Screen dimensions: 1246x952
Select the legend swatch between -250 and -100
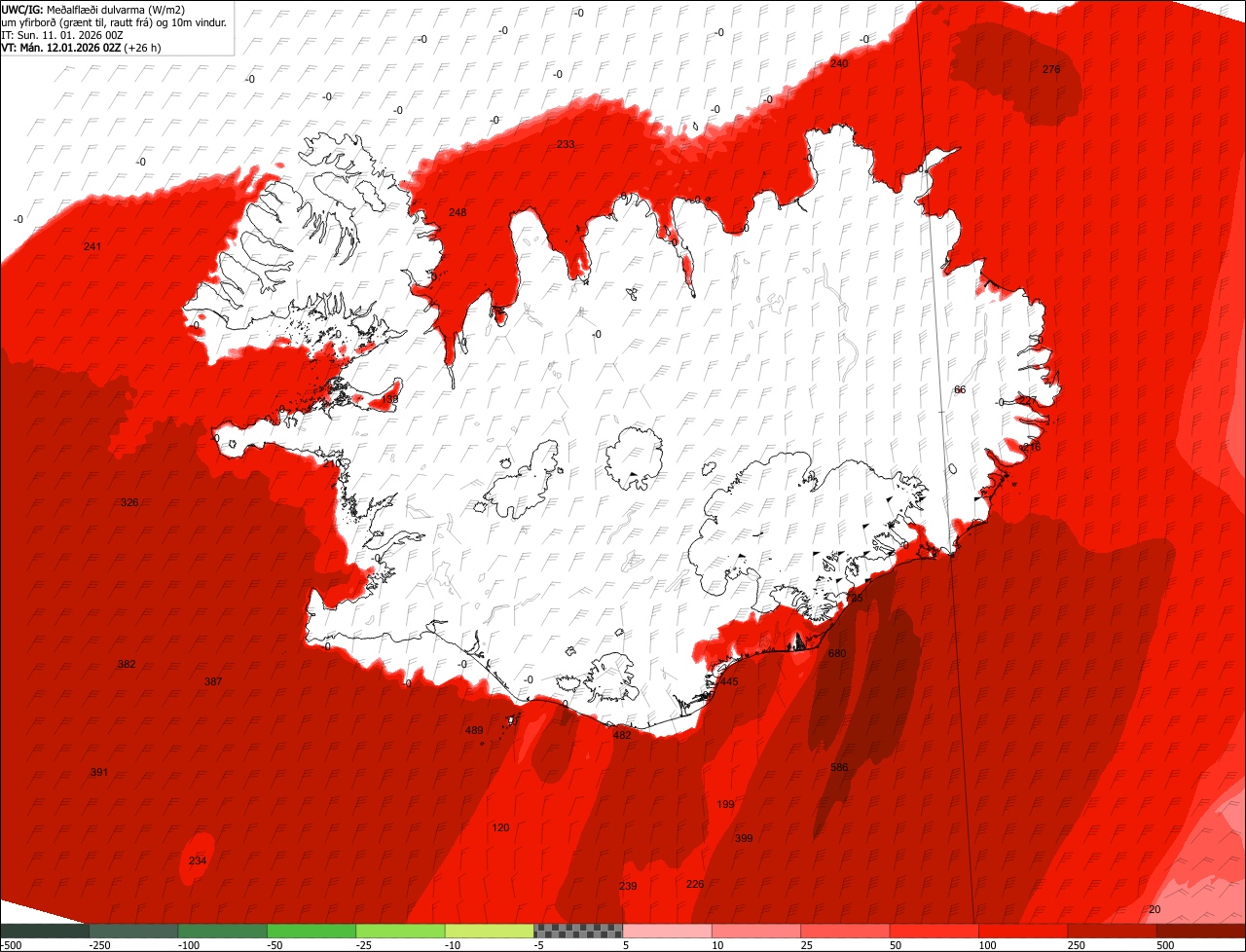[x=133, y=931]
